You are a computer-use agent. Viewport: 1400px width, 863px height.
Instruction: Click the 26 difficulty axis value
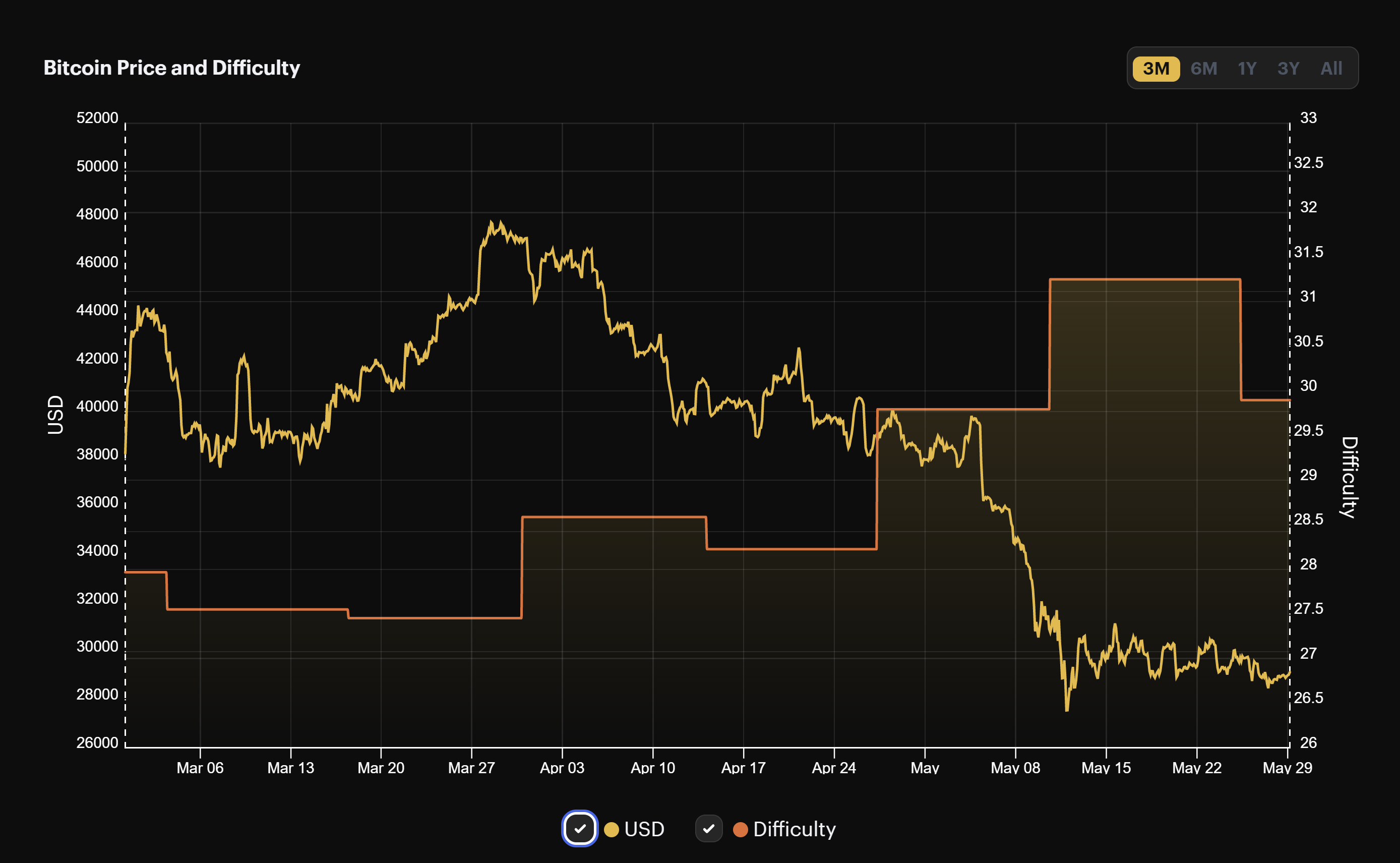point(1308,743)
